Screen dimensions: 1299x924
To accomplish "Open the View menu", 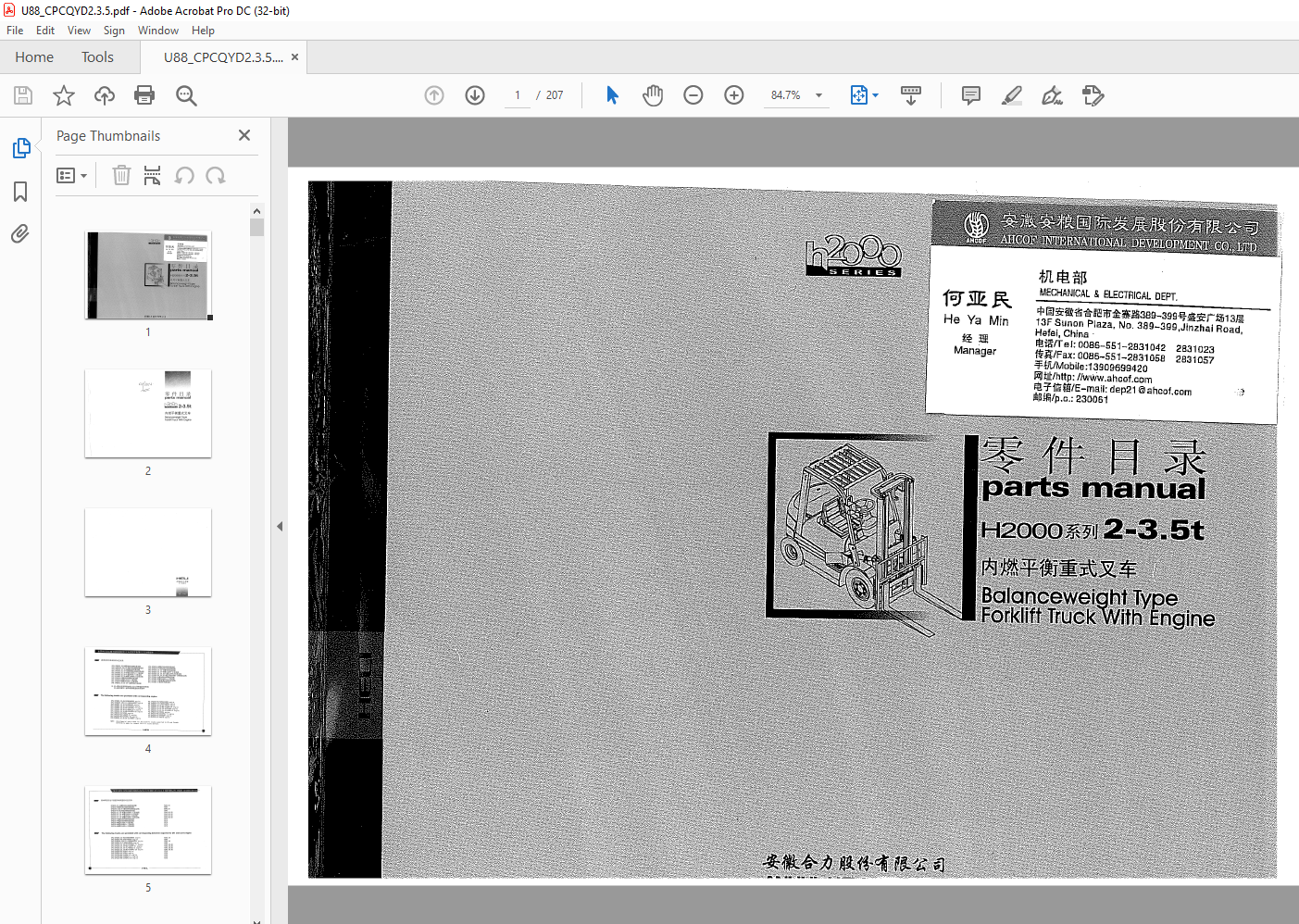I will pyautogui.click(x=79, y=31).
